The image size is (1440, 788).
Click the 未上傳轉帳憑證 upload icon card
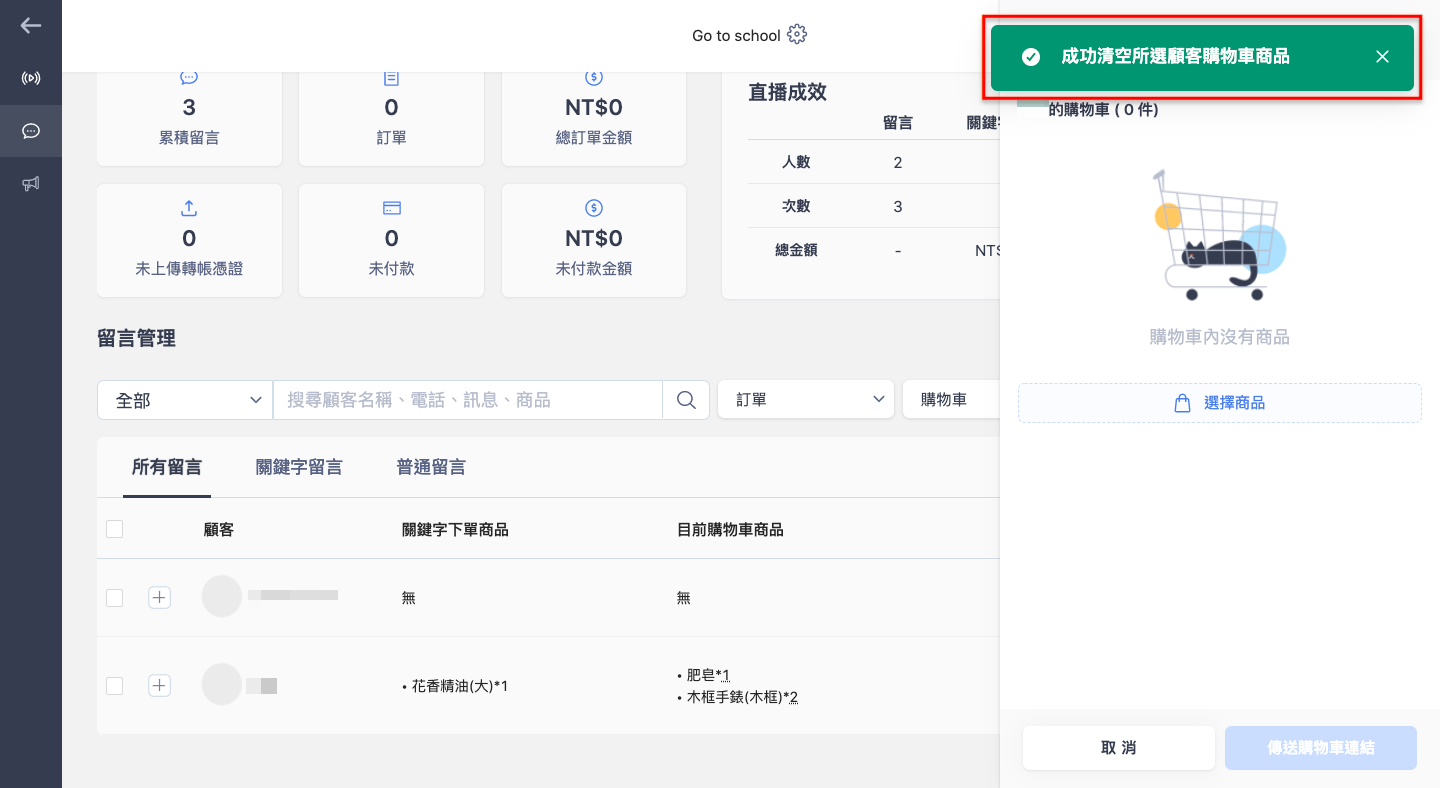(x=189, y=240)
